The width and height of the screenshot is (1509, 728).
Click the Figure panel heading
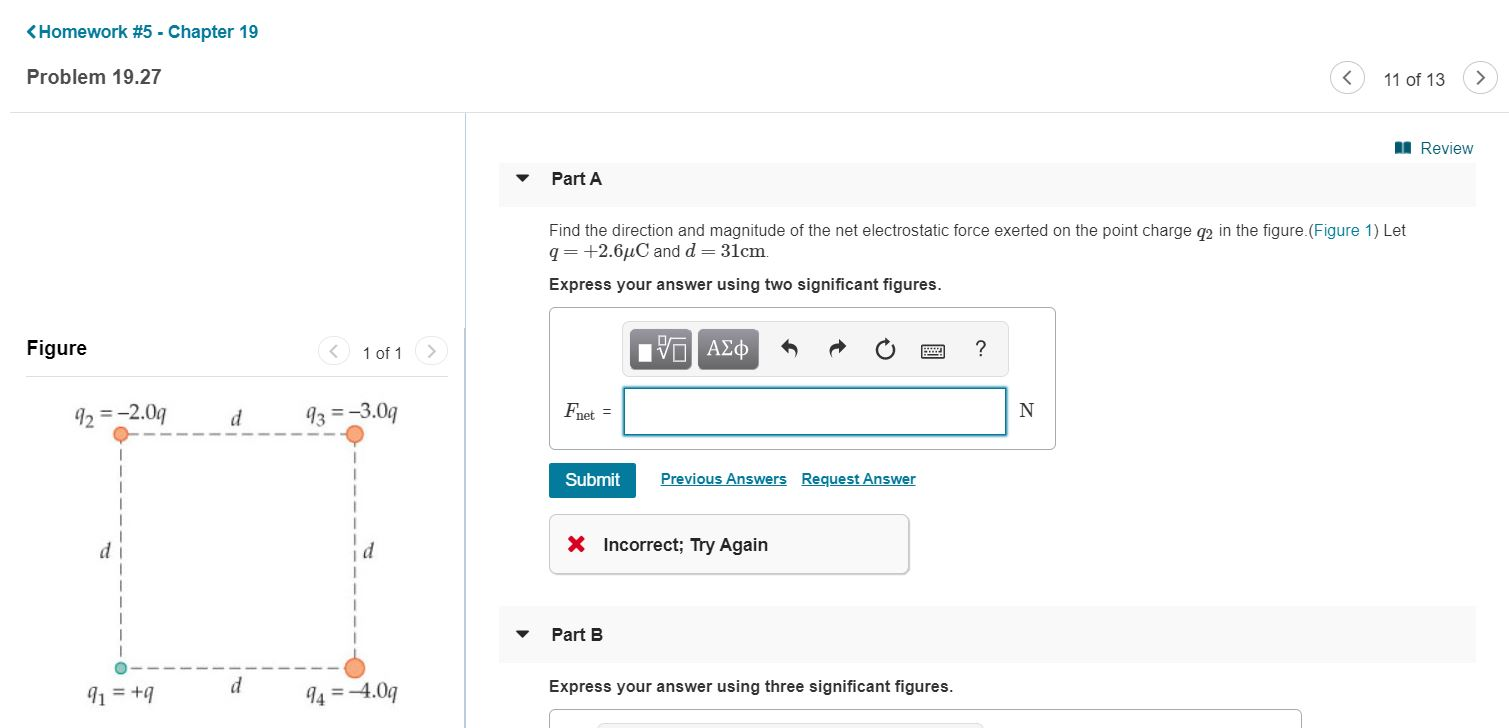coord(57,348)
